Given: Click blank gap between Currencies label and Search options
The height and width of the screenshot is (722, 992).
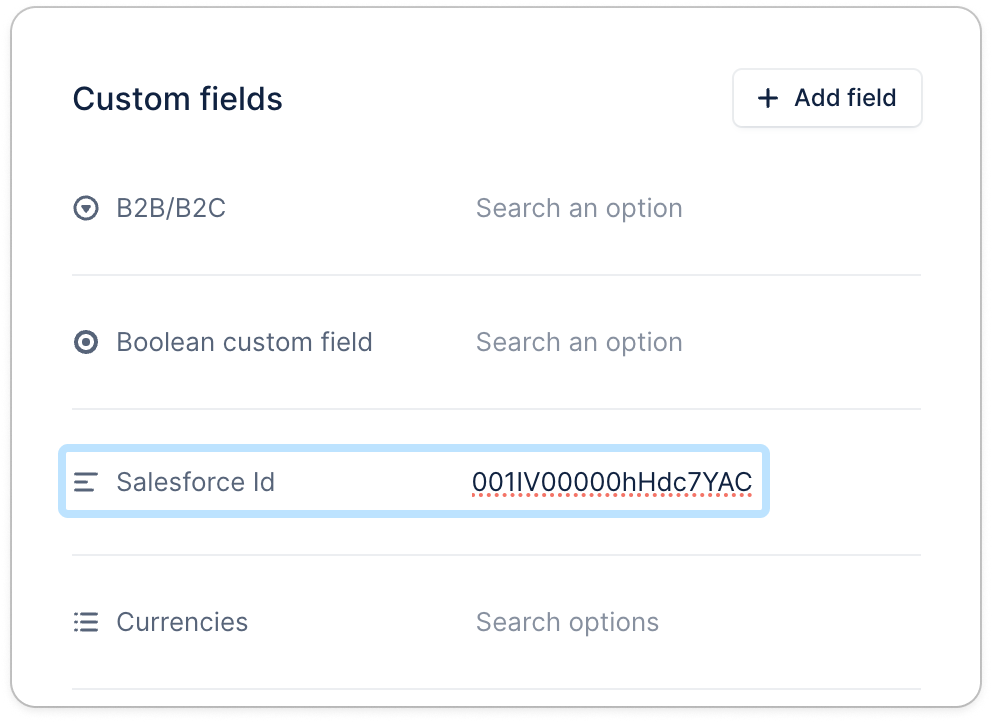Looking at the screenshot, I should (x=360, y=623).
